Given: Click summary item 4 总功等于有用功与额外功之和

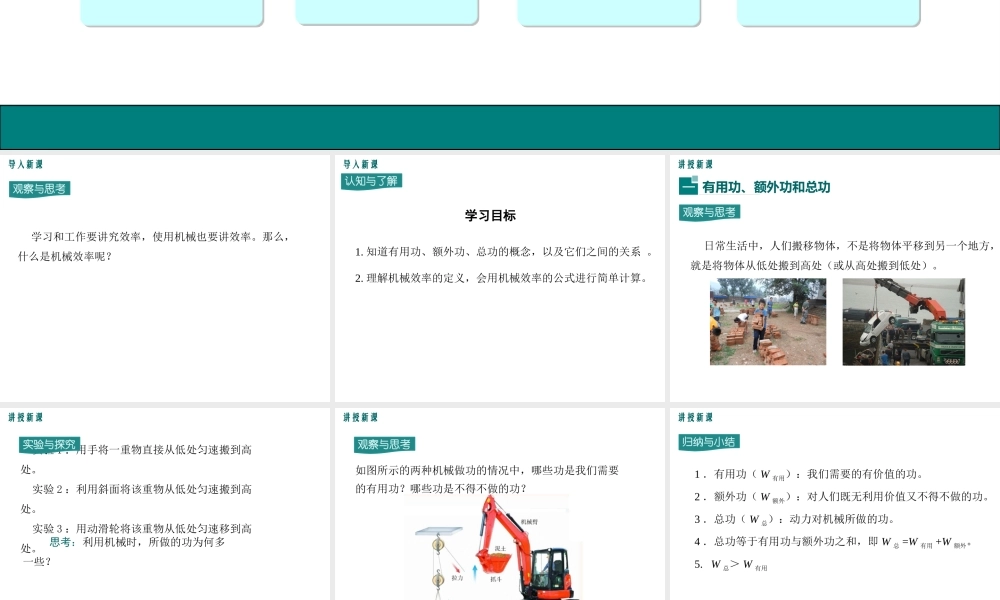Looking at the screenshot, I should tap(832, 542).
